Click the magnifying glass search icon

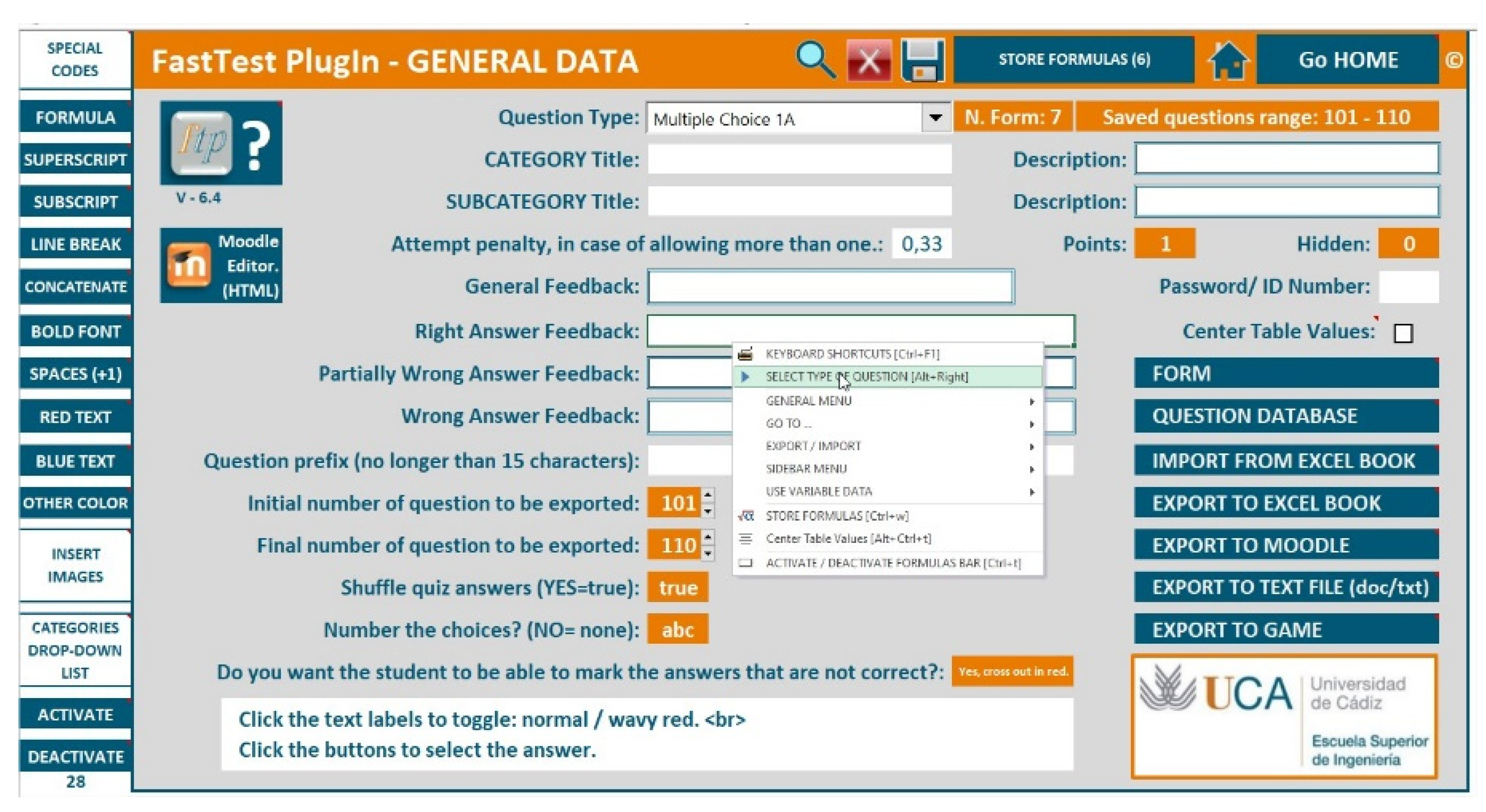pyautogui.click(x=815, y=60)
